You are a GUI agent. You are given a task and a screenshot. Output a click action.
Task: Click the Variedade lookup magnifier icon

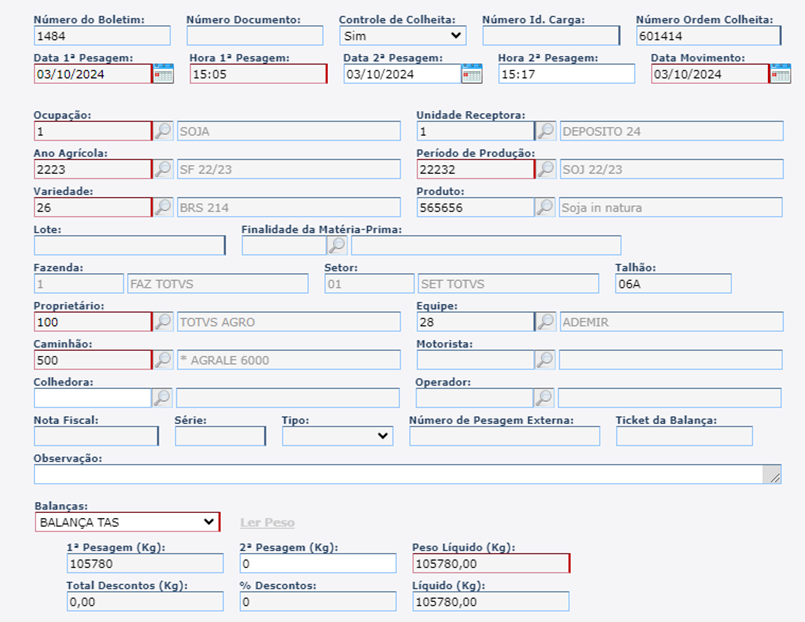coord(163,207)
